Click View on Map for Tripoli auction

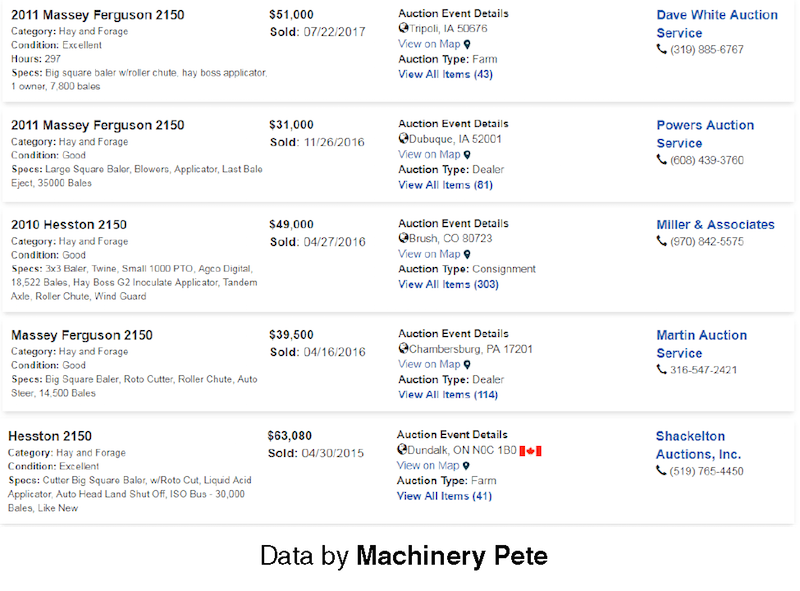pos(429,44)
